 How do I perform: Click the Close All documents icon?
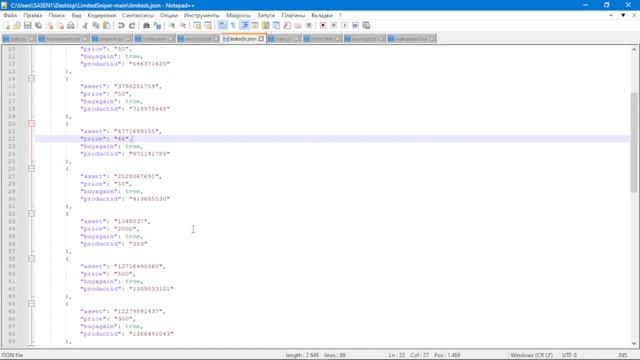(60, 25)
